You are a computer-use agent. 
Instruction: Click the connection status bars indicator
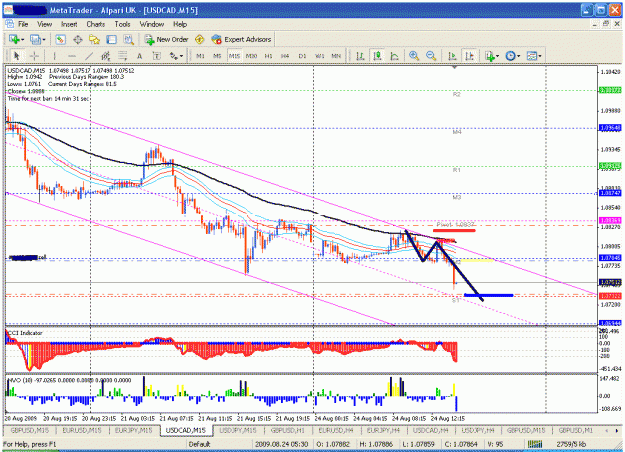point(535,444)
